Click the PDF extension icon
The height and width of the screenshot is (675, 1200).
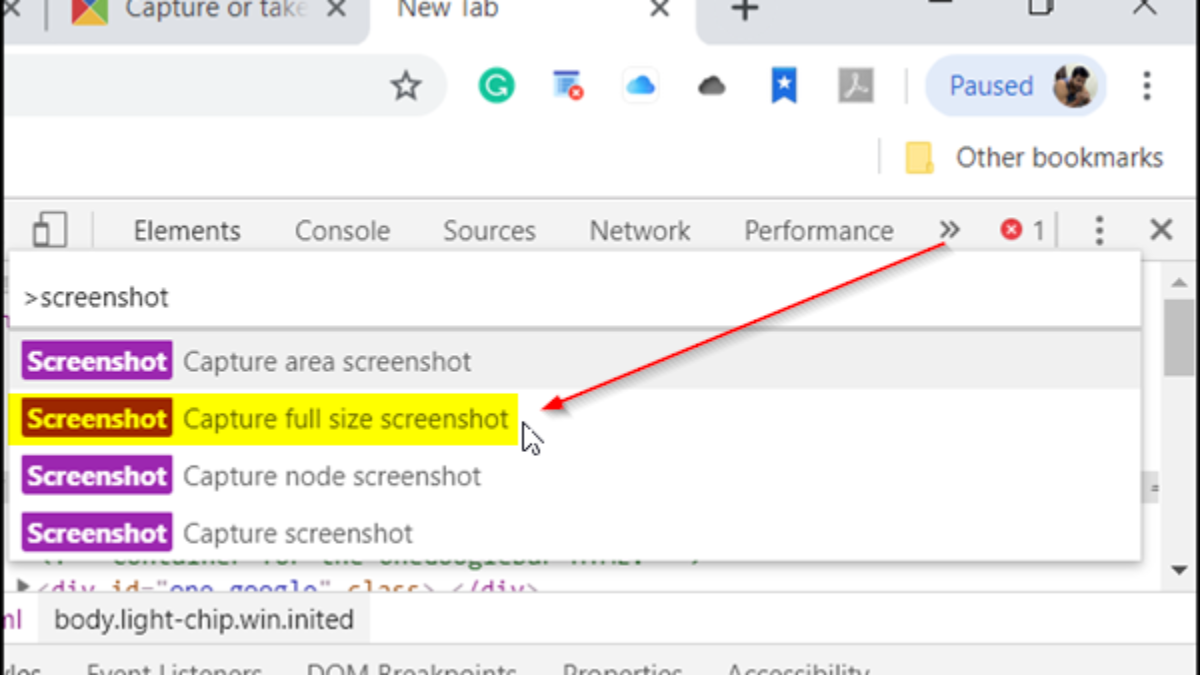856,86
